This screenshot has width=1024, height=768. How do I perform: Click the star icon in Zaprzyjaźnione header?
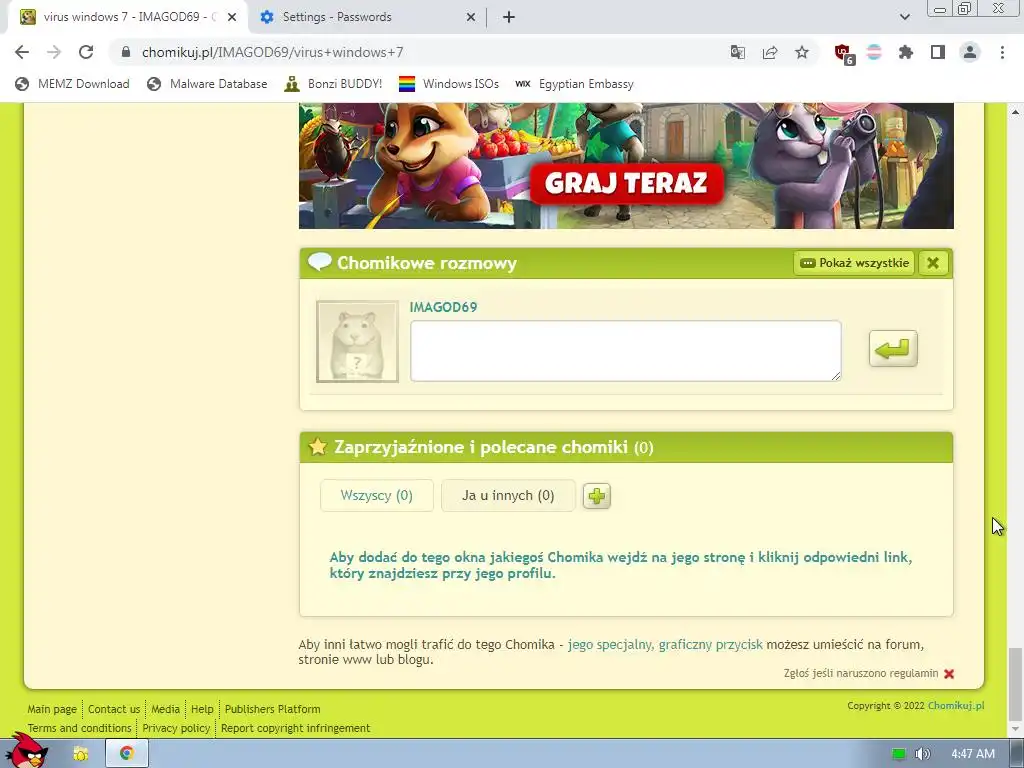tap(318, 447)
